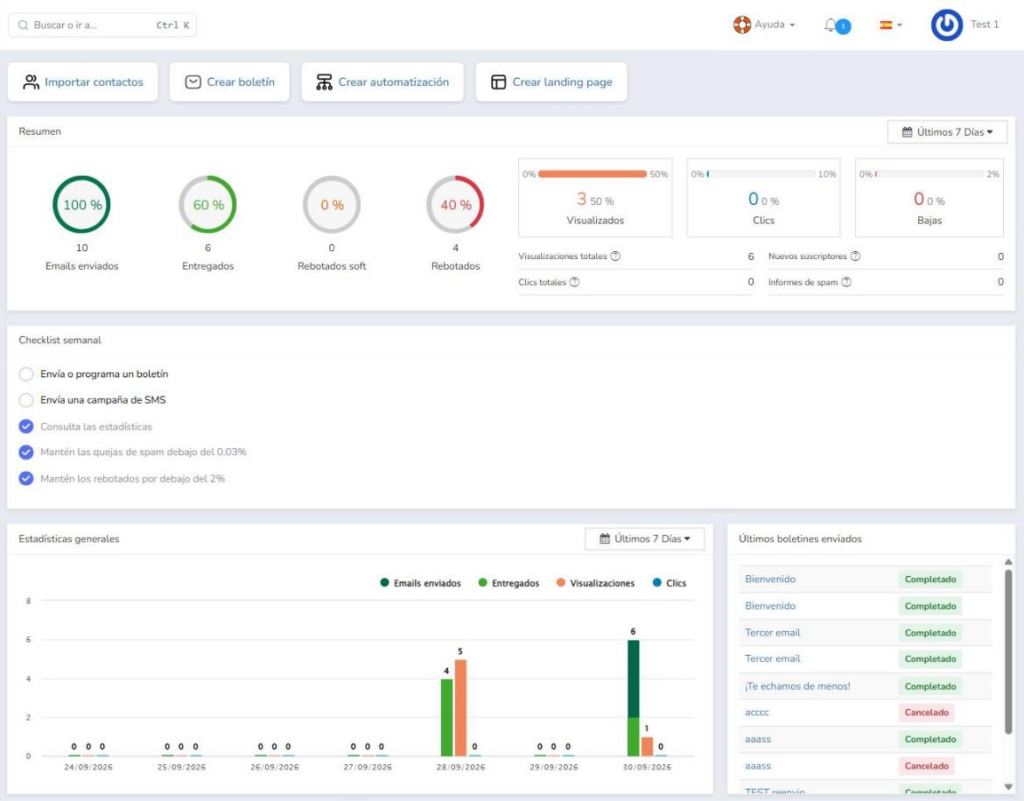Click the Entregados 60 % circle
The image size is (1024, 801).
[208, 204]
